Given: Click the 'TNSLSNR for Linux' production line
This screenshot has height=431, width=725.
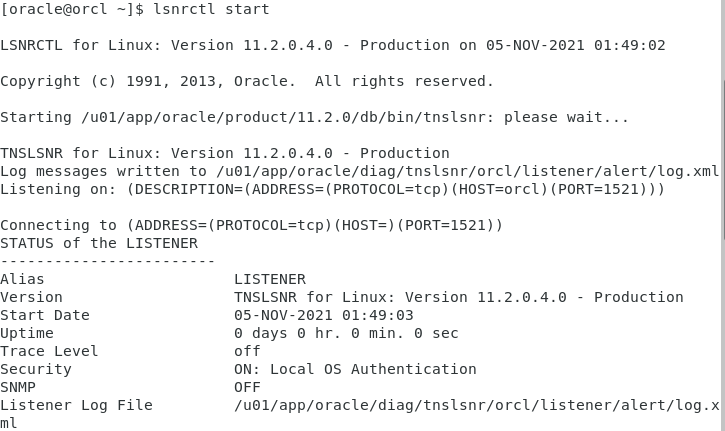Looking at the screenshot, I should click(x=224, y=153).
